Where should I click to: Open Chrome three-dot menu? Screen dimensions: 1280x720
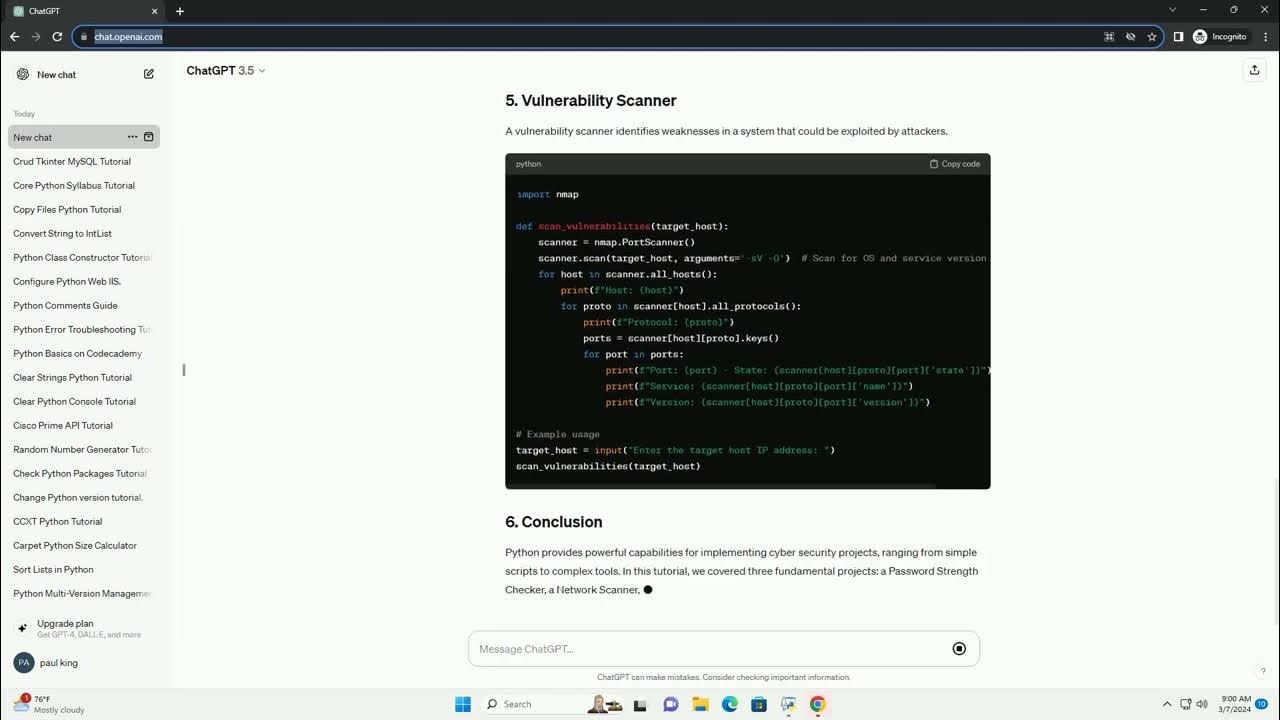[1265, 36]
